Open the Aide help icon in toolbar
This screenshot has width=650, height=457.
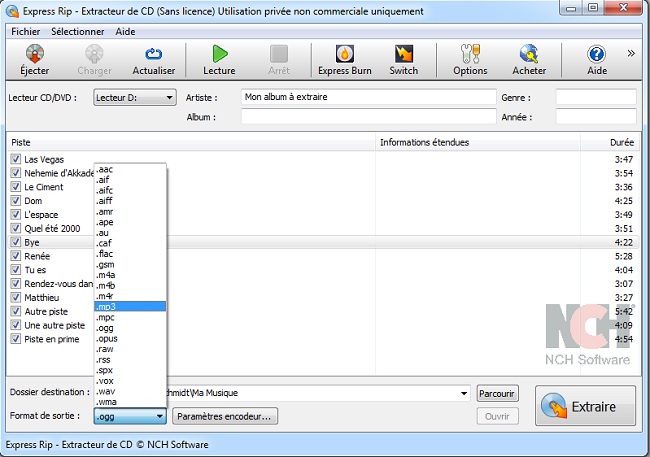coord(597,60)
